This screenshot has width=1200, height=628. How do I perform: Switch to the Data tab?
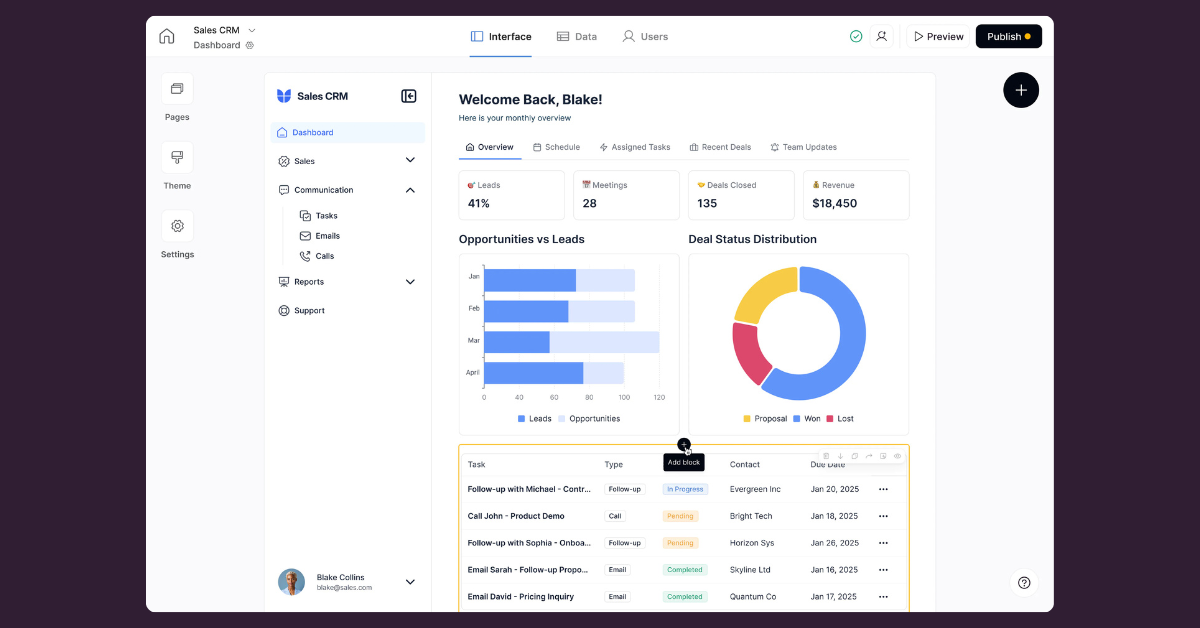pyautogui.click(x=576, y=36)
